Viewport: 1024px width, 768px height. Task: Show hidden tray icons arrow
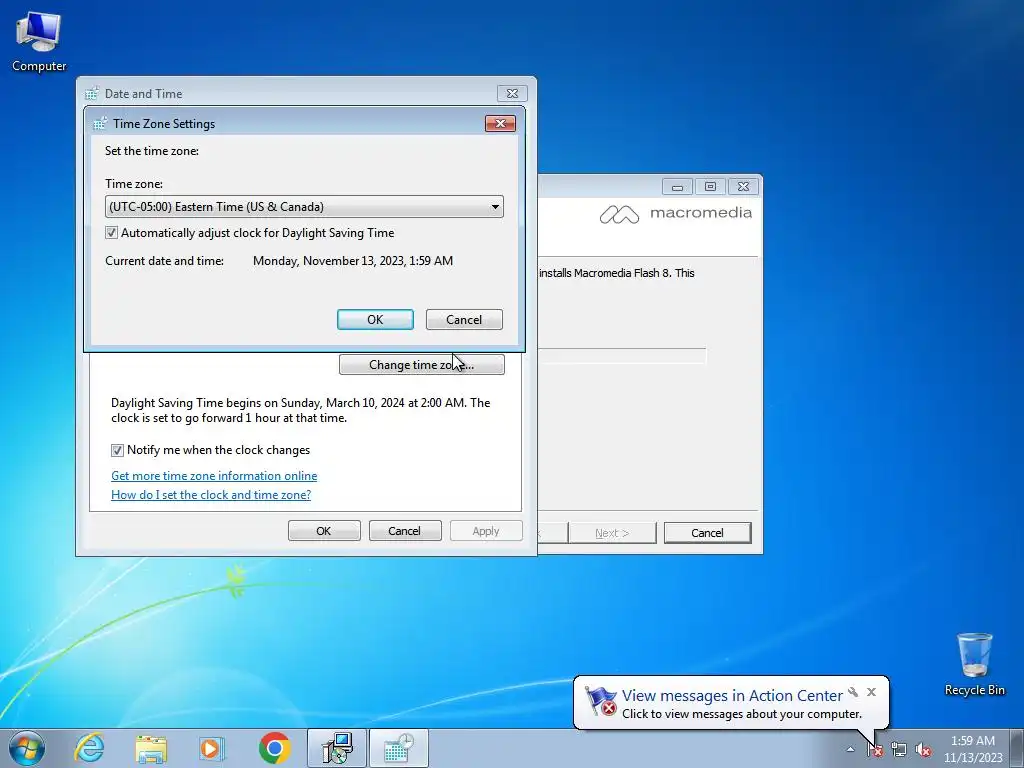[x=850, y=749]
